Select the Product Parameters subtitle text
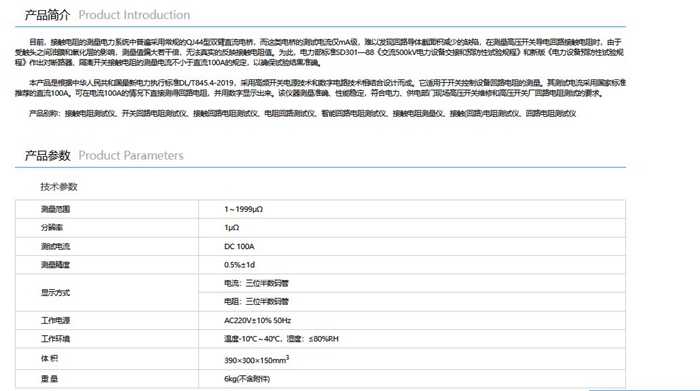Viewport: 700px width, 391px height. coord(131,155)
